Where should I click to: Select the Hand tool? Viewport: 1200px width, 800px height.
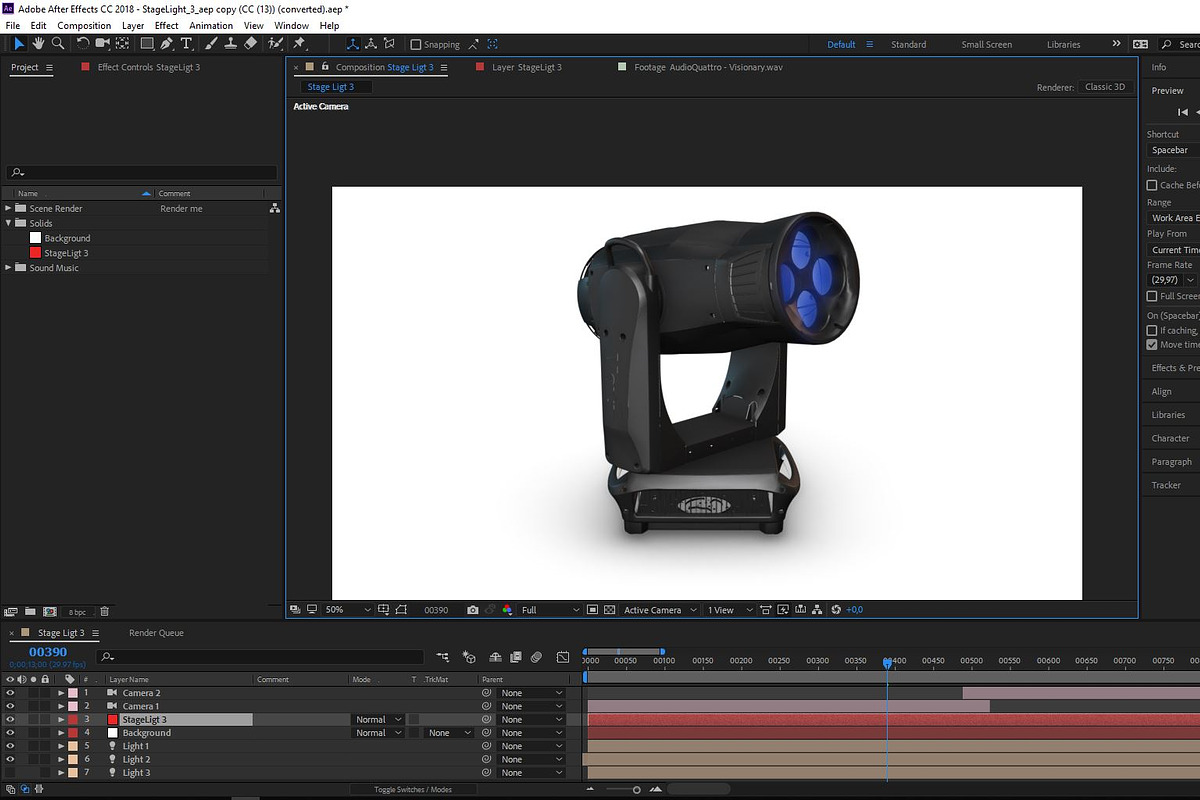(38, 44)
